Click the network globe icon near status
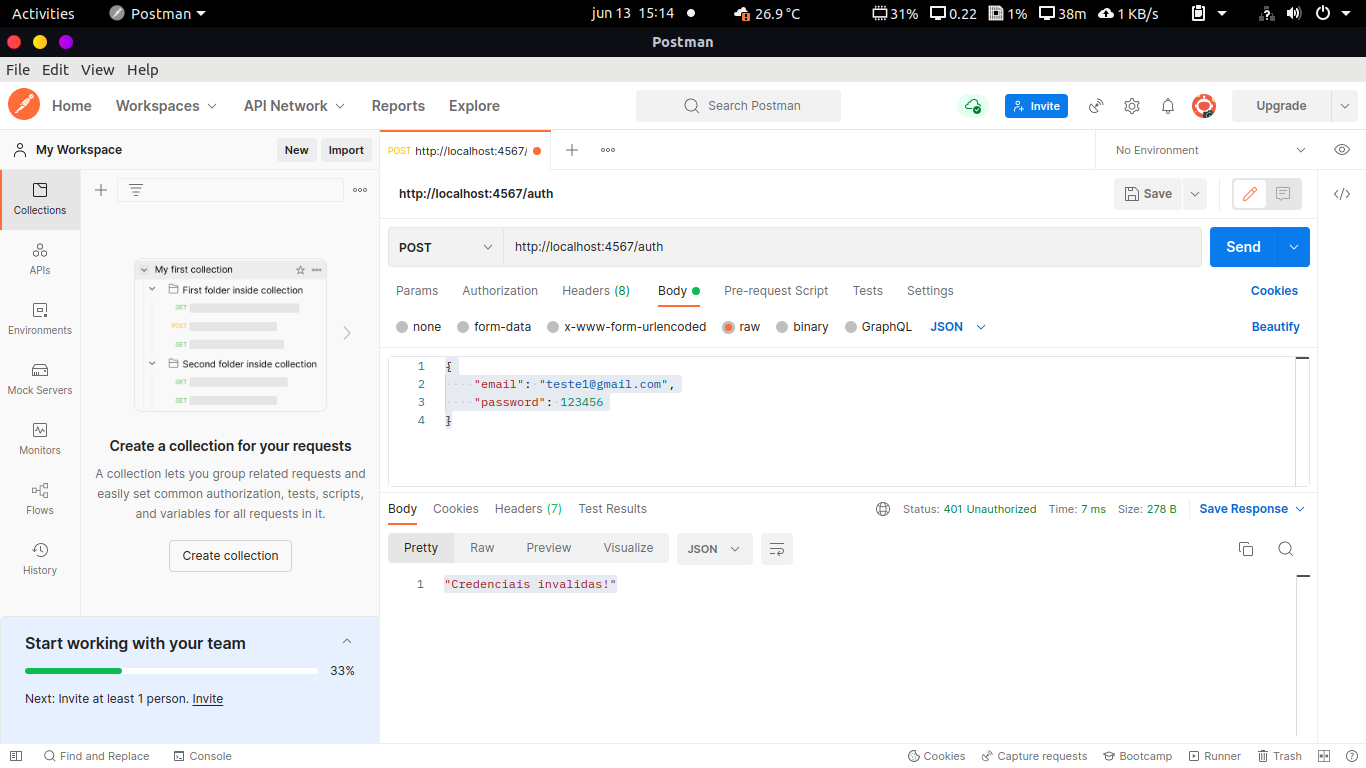The width and height of the screenshot is (1366, 768). coord(883,509)
